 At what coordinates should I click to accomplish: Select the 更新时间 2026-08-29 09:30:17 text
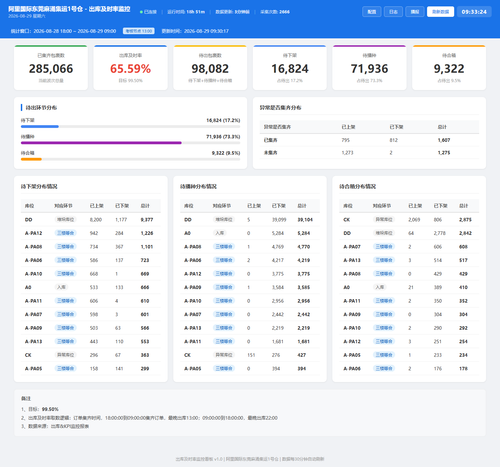(195, 31)
